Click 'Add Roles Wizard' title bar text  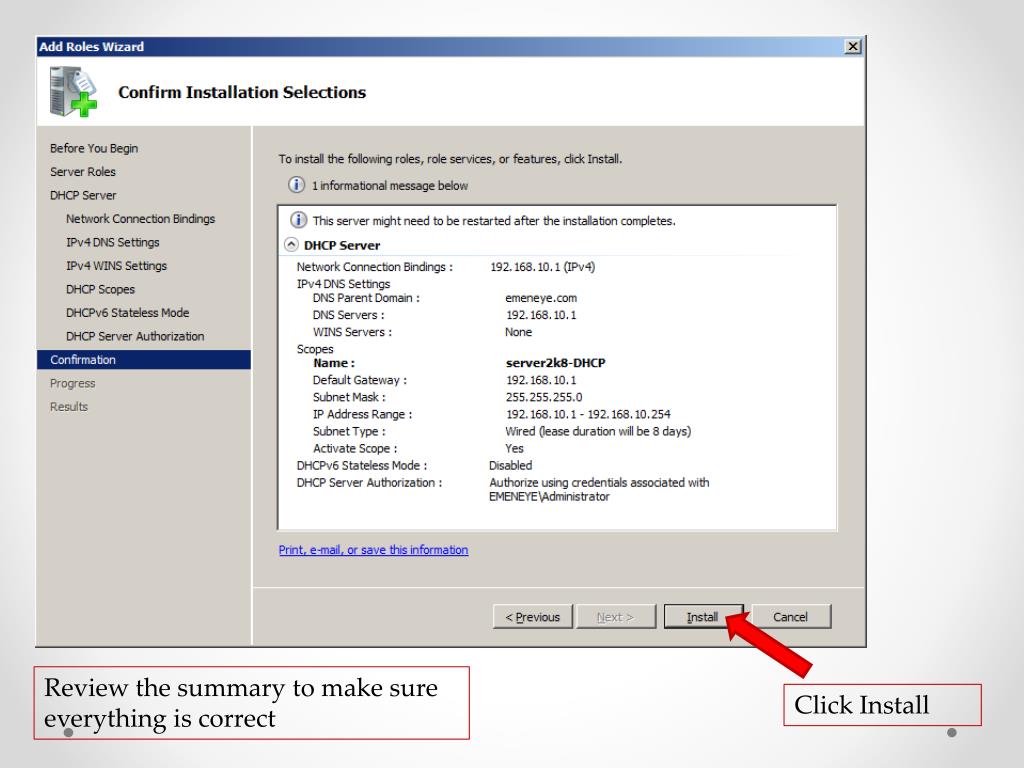pyautogui.click(x=91, y=46)
